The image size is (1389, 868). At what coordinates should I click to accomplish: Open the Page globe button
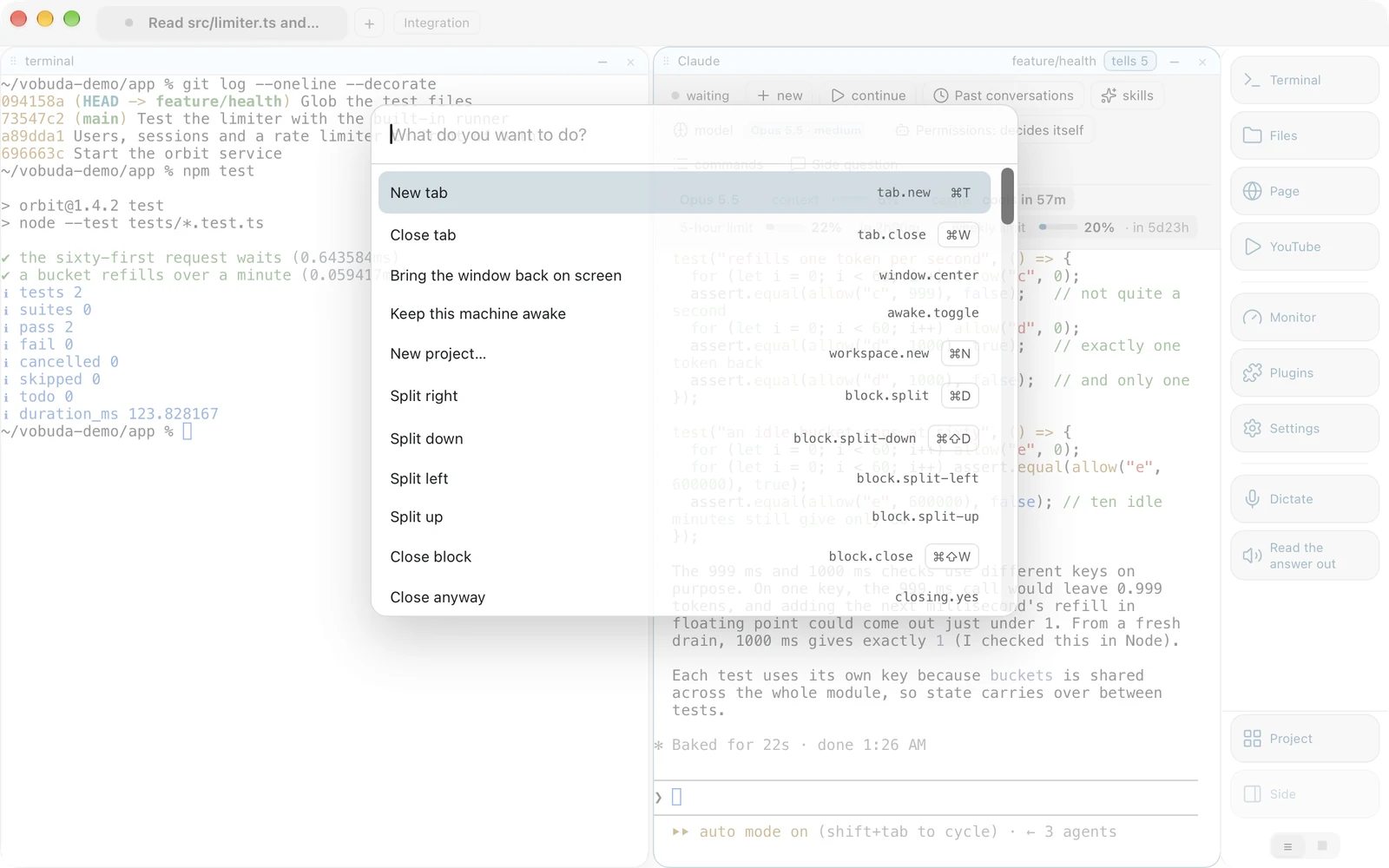[1304, 191]
